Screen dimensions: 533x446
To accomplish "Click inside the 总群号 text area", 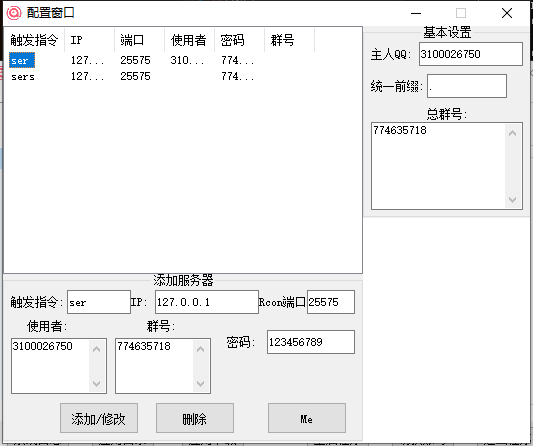I will pos(439,166).
